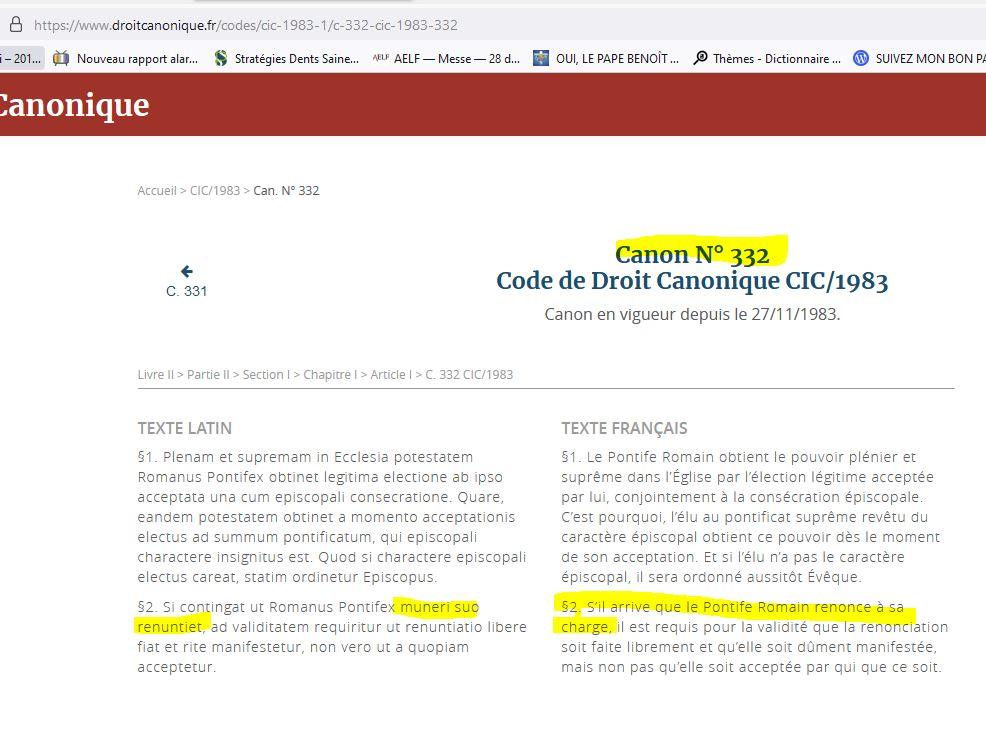This screenshot has height=747, width=986.
Task: Click the WordPress icon of SUIVEZ MON BON PA bookmark
Action: 860,59
